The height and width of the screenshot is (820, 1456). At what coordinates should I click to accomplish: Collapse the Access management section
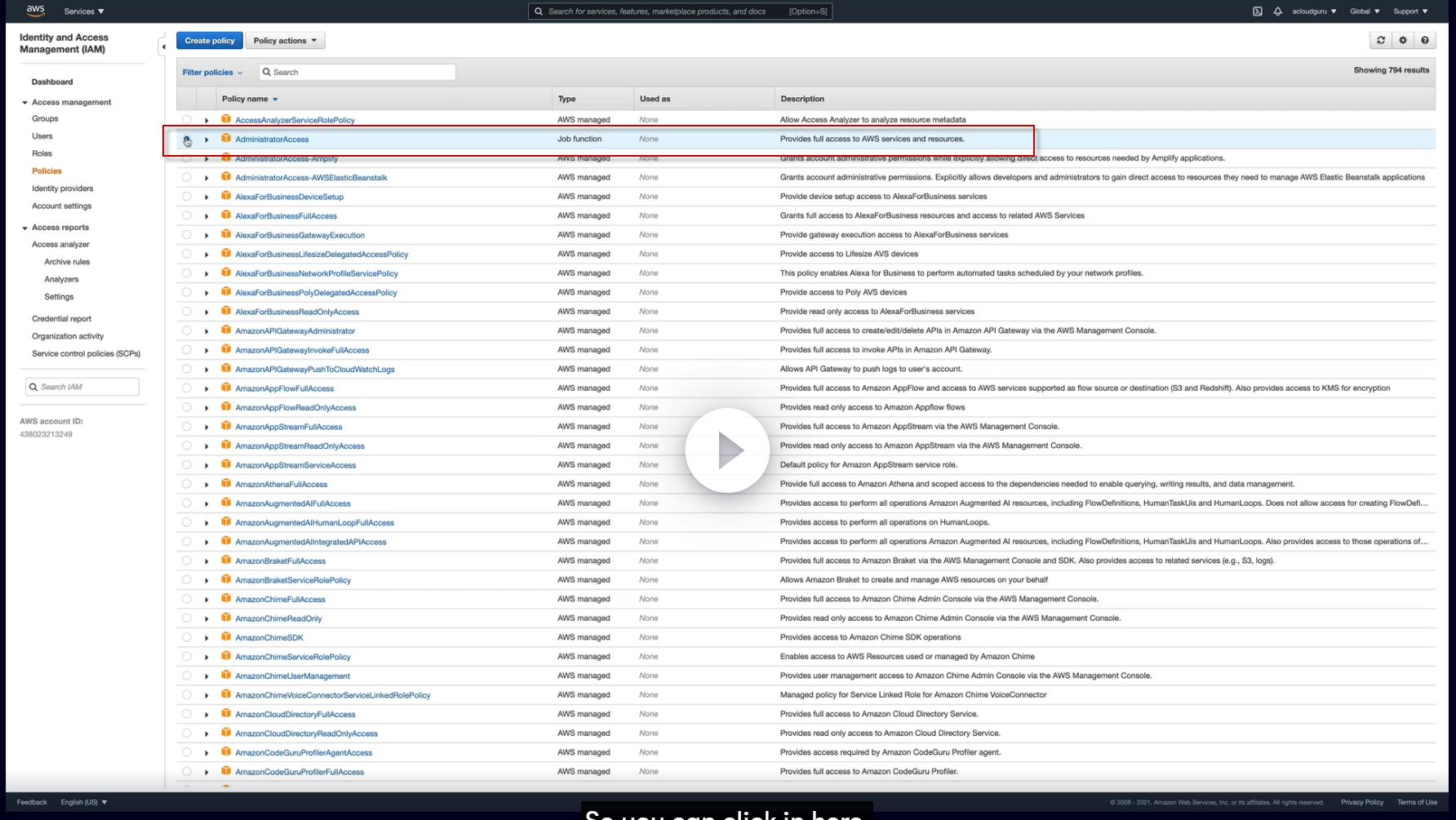(x=24, y=103)
